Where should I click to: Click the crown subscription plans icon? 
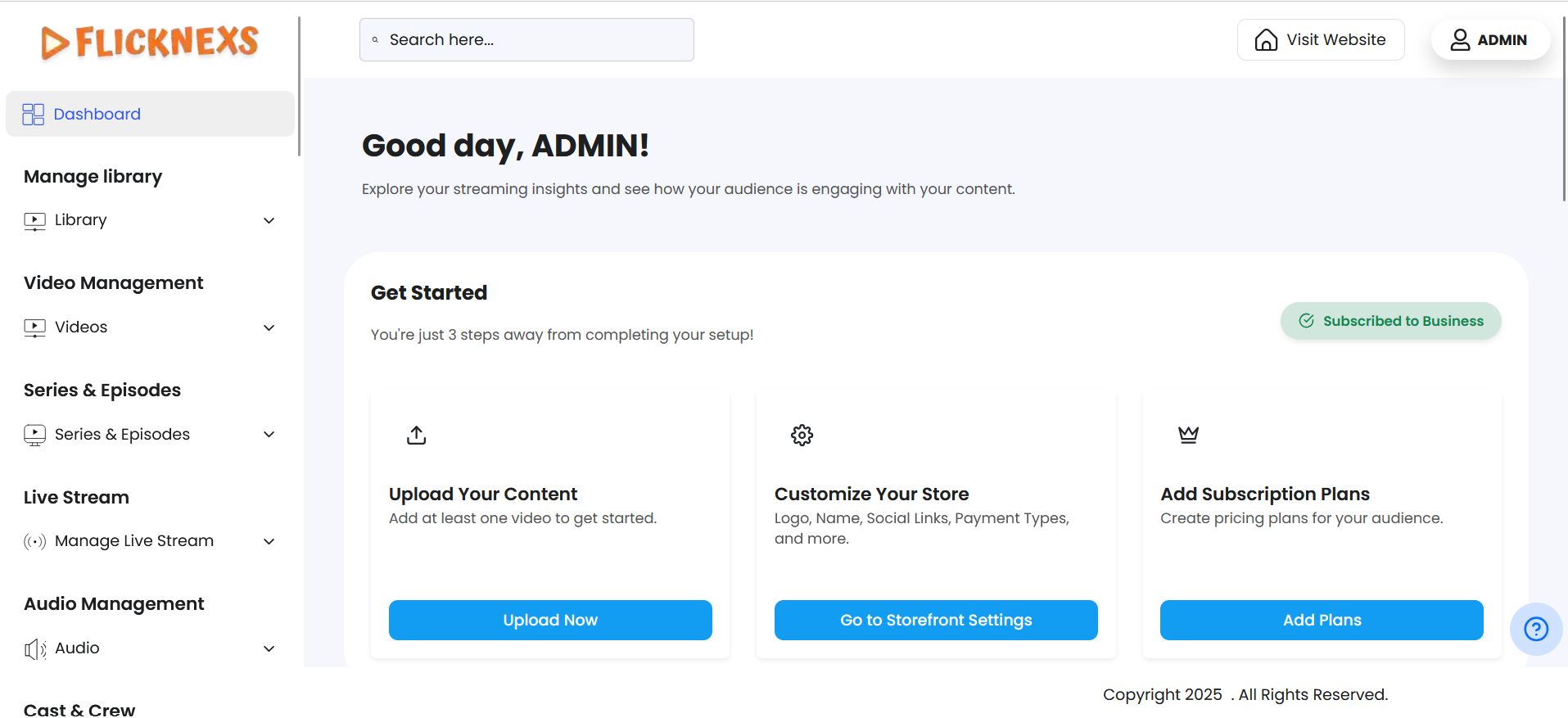(1188, 435)
